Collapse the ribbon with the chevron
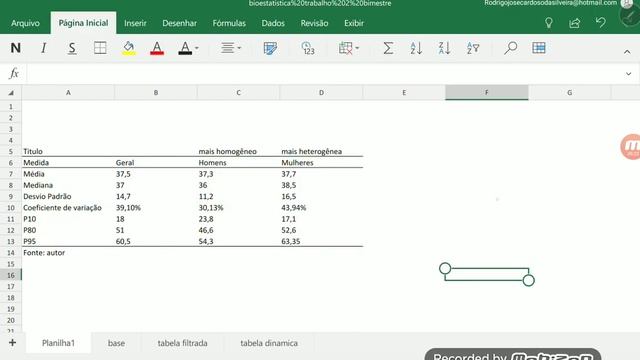The image size is (640, 360). coord(627,52)
